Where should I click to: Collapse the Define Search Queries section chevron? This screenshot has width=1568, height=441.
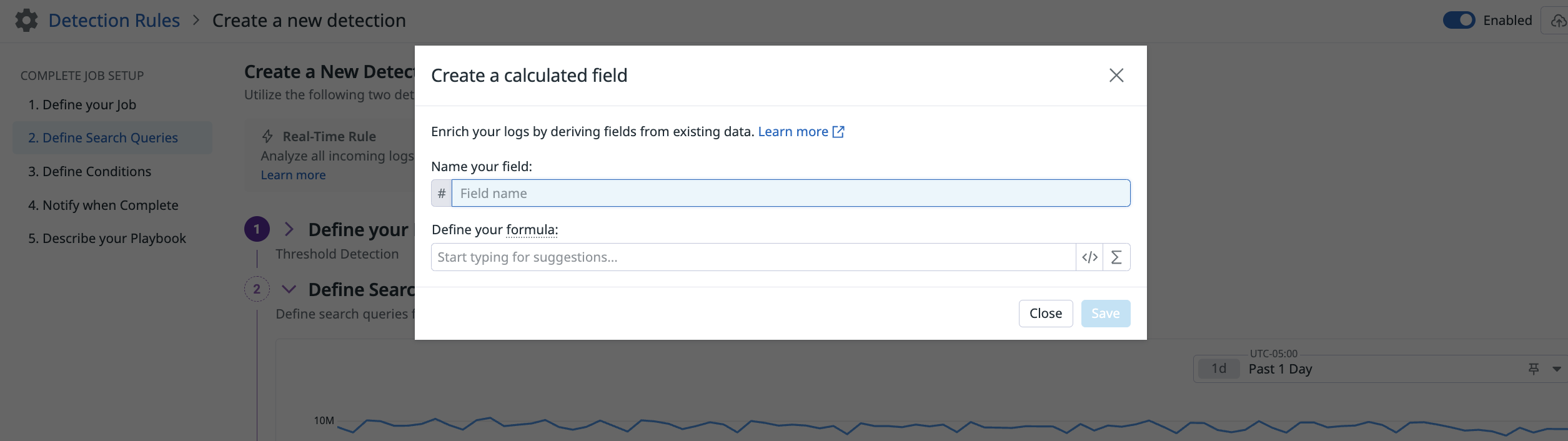(x=289, y=289)
